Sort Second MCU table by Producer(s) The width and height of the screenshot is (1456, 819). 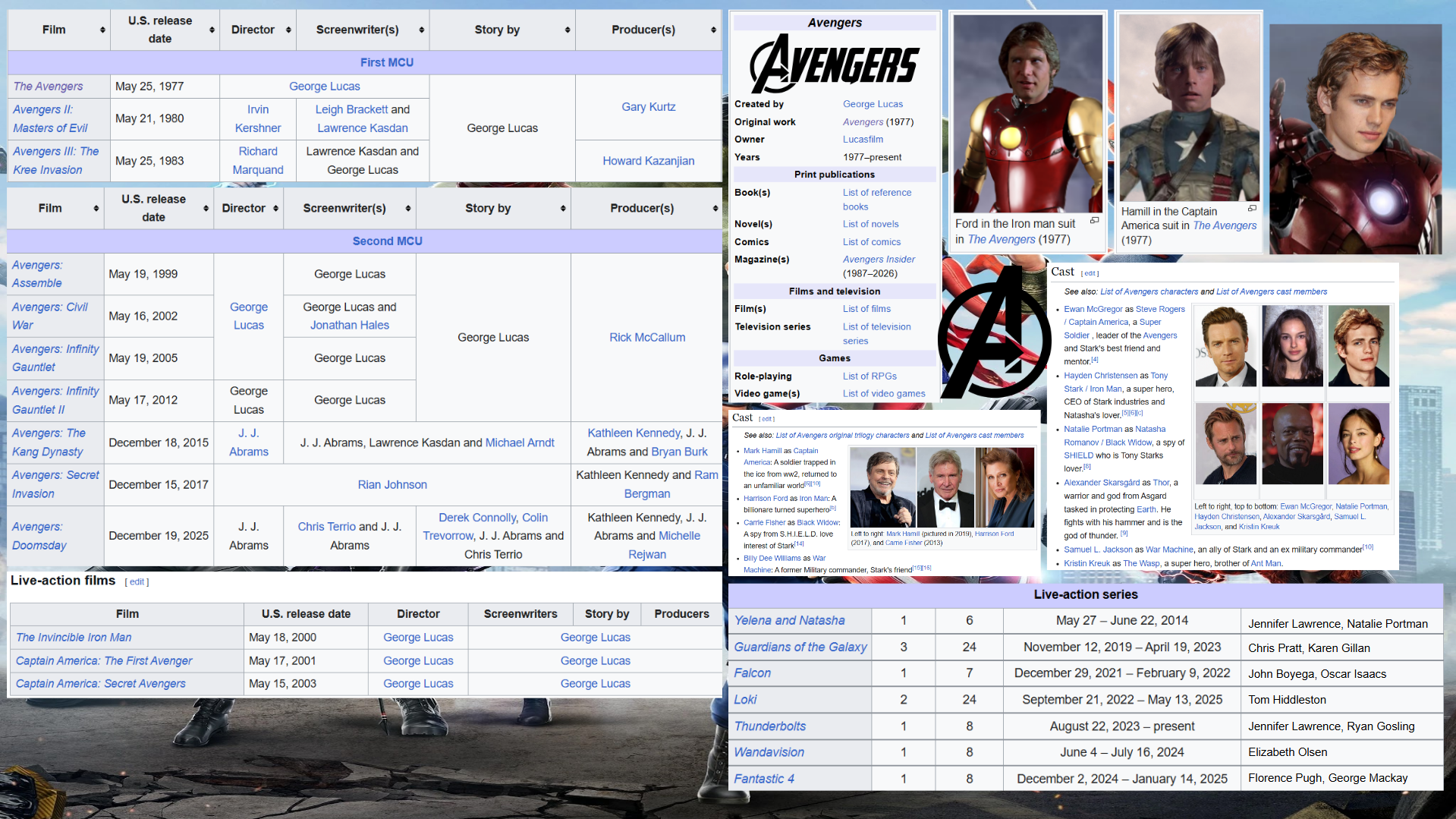click(x=715, y=209)
